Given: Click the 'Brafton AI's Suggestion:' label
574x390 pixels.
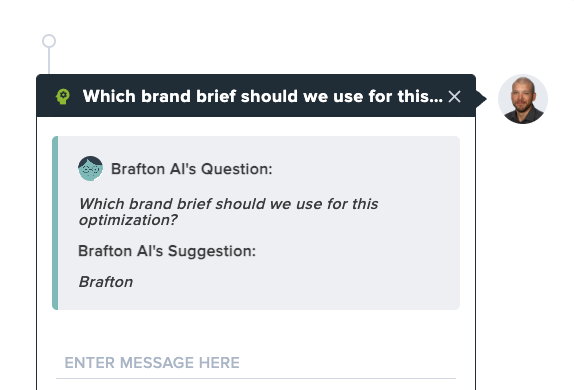Looking at the screenshot, I should point(167,251).
